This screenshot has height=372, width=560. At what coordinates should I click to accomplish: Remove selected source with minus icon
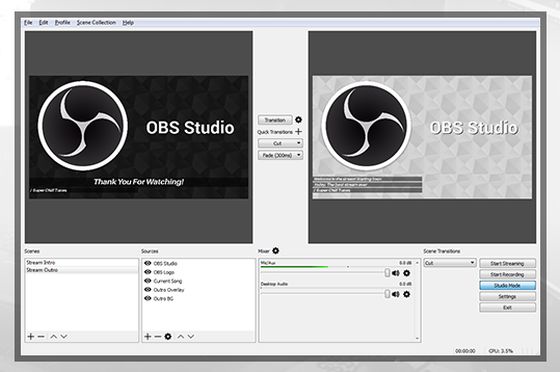click(158, 336)
